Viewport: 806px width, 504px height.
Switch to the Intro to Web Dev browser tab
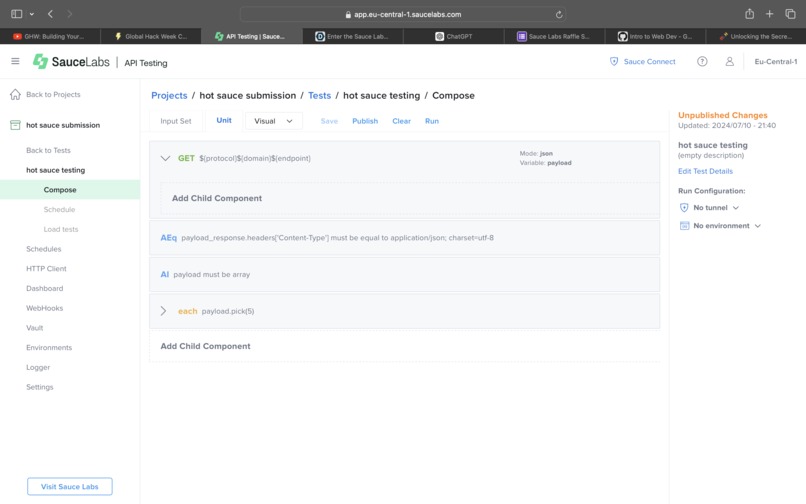(655, 36)
